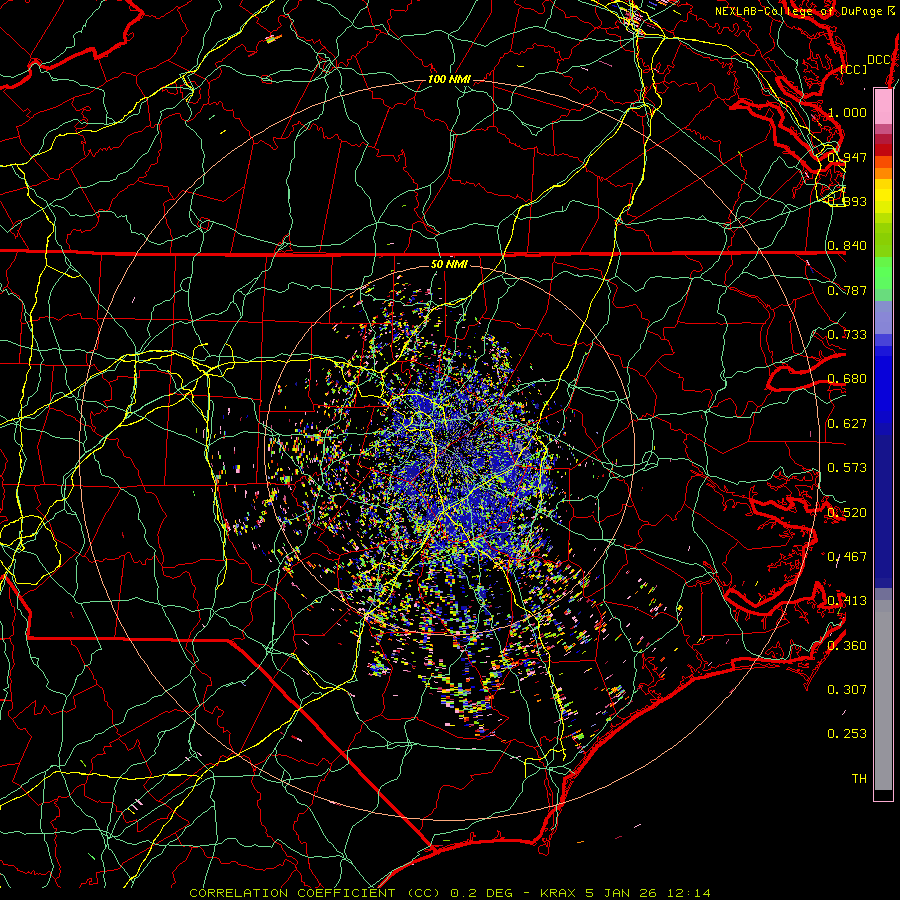Pick the bright green swatch in color bar

pos(883,274)
